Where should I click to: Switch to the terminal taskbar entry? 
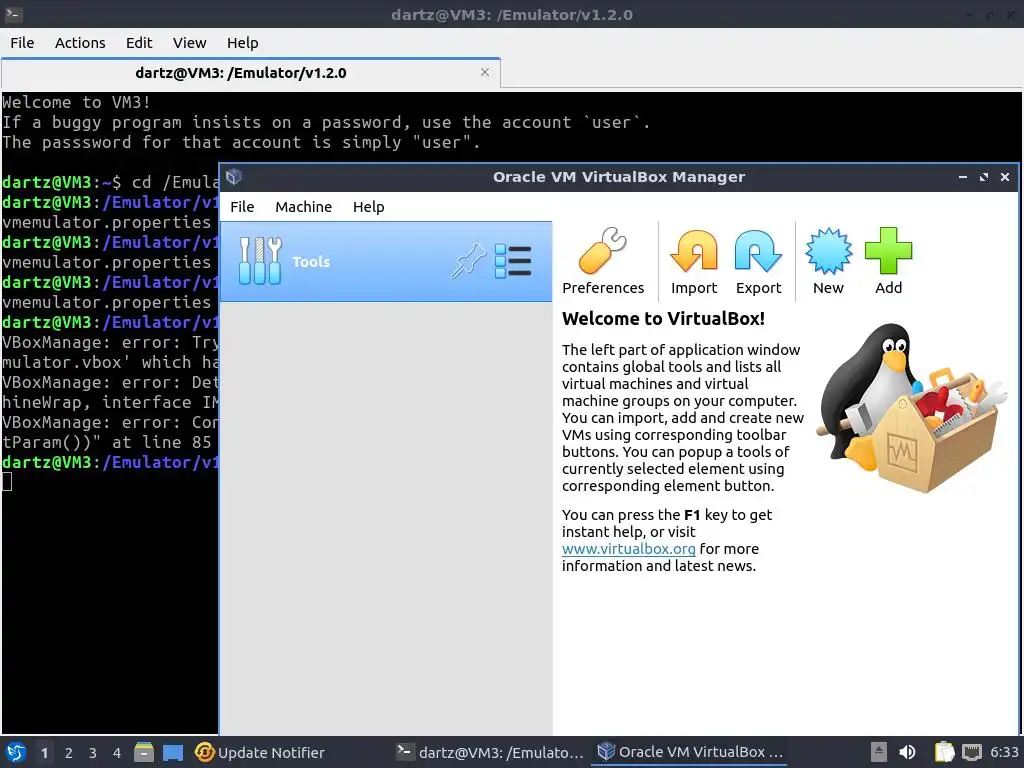(490, 752)
